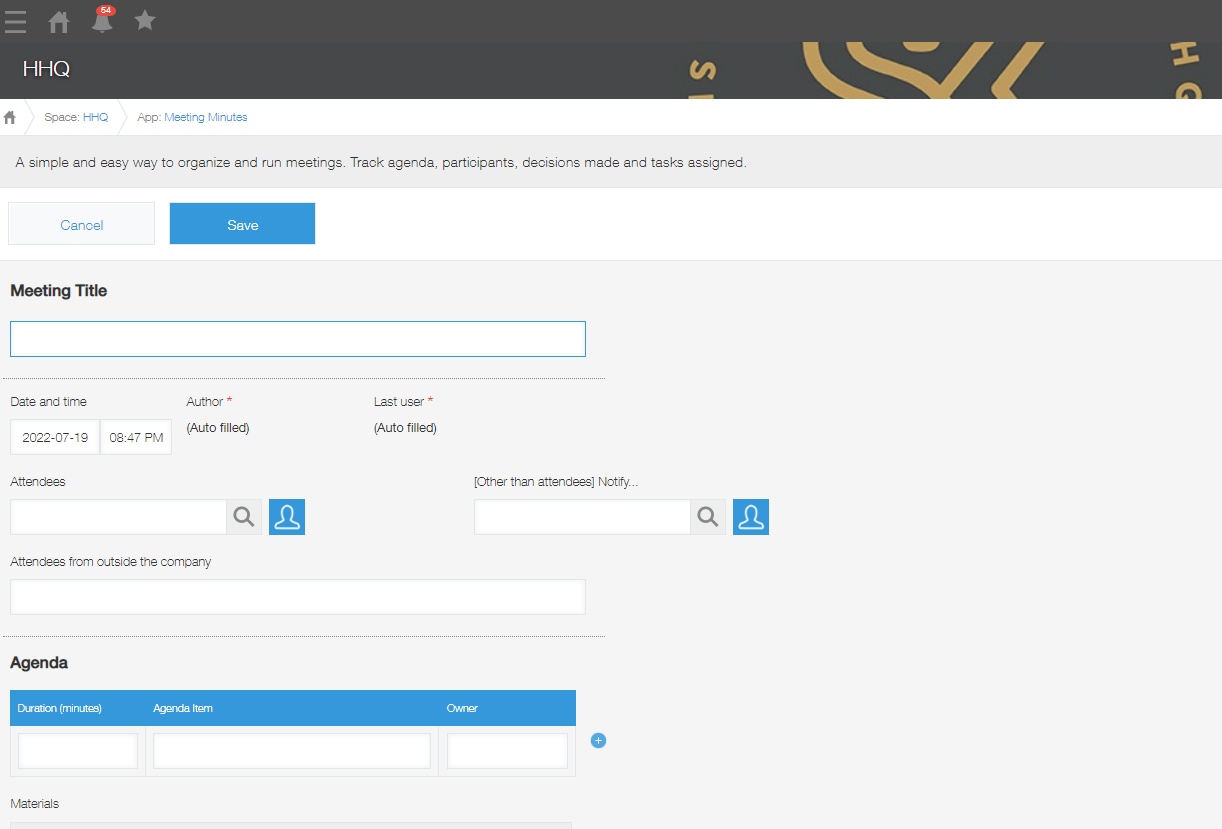Open the hamburger main menu
Viewport: 1222px width, 829px height.
coord(15,21)
